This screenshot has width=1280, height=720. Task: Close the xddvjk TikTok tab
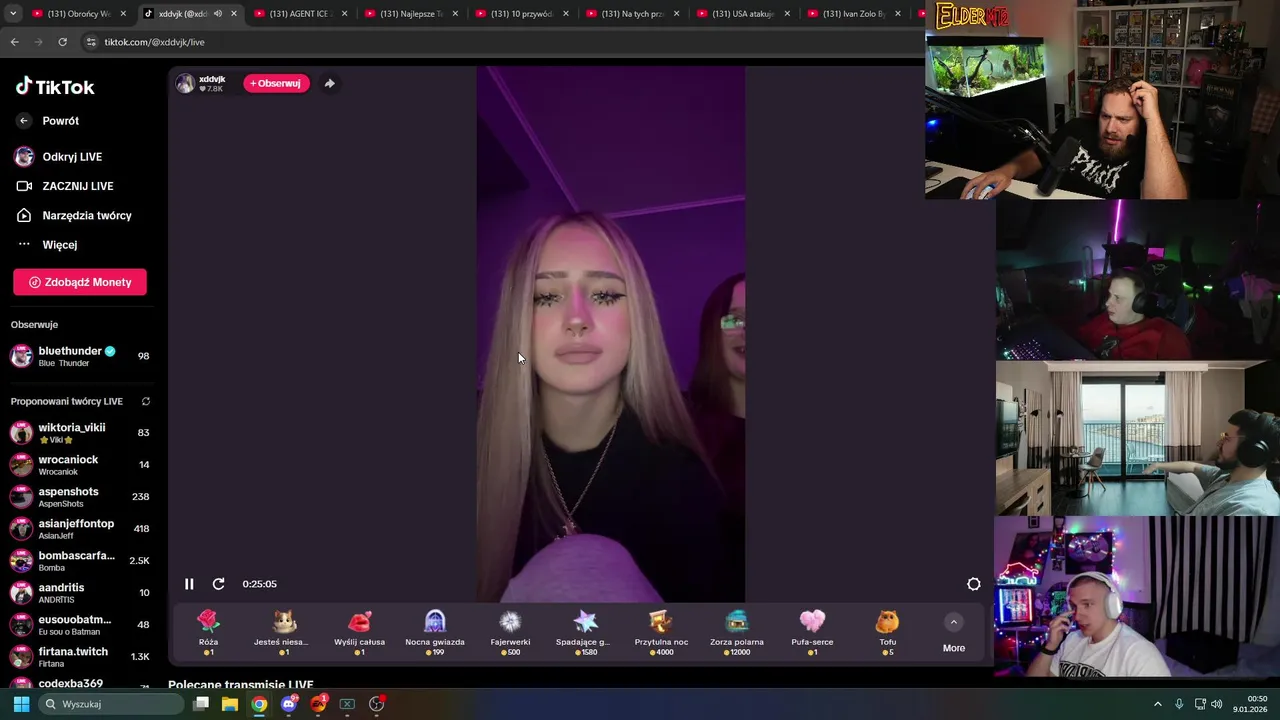(x=234, y=14)
